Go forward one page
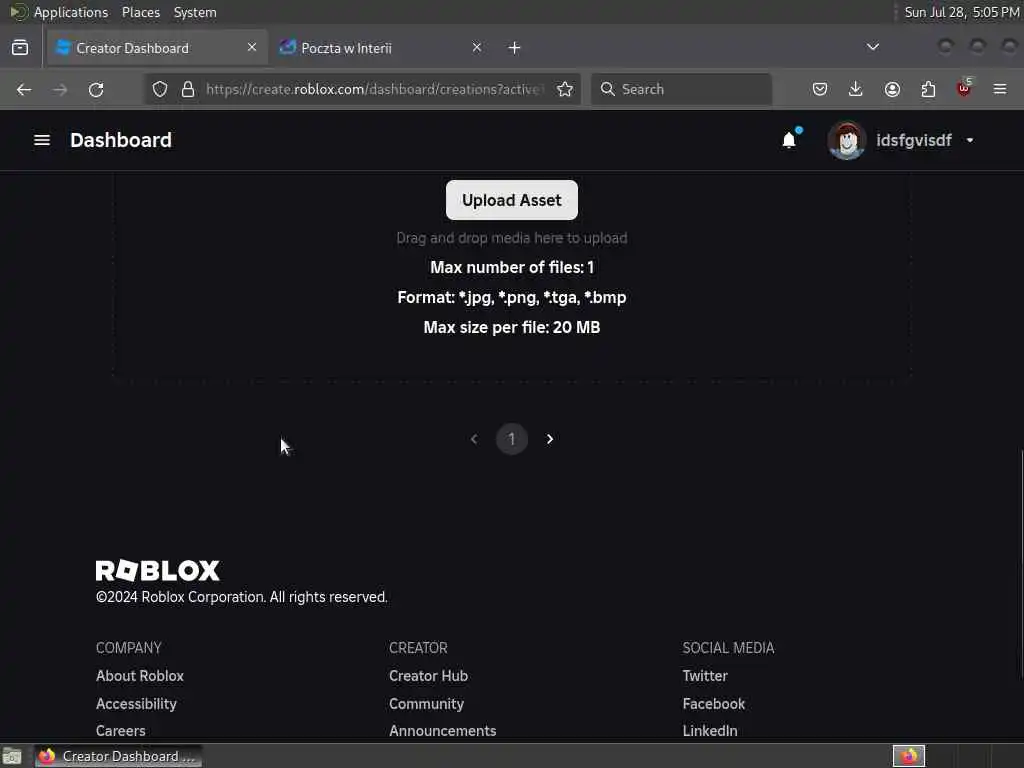The height and width of the screenshot is (768, 1024). coord(60,89)
